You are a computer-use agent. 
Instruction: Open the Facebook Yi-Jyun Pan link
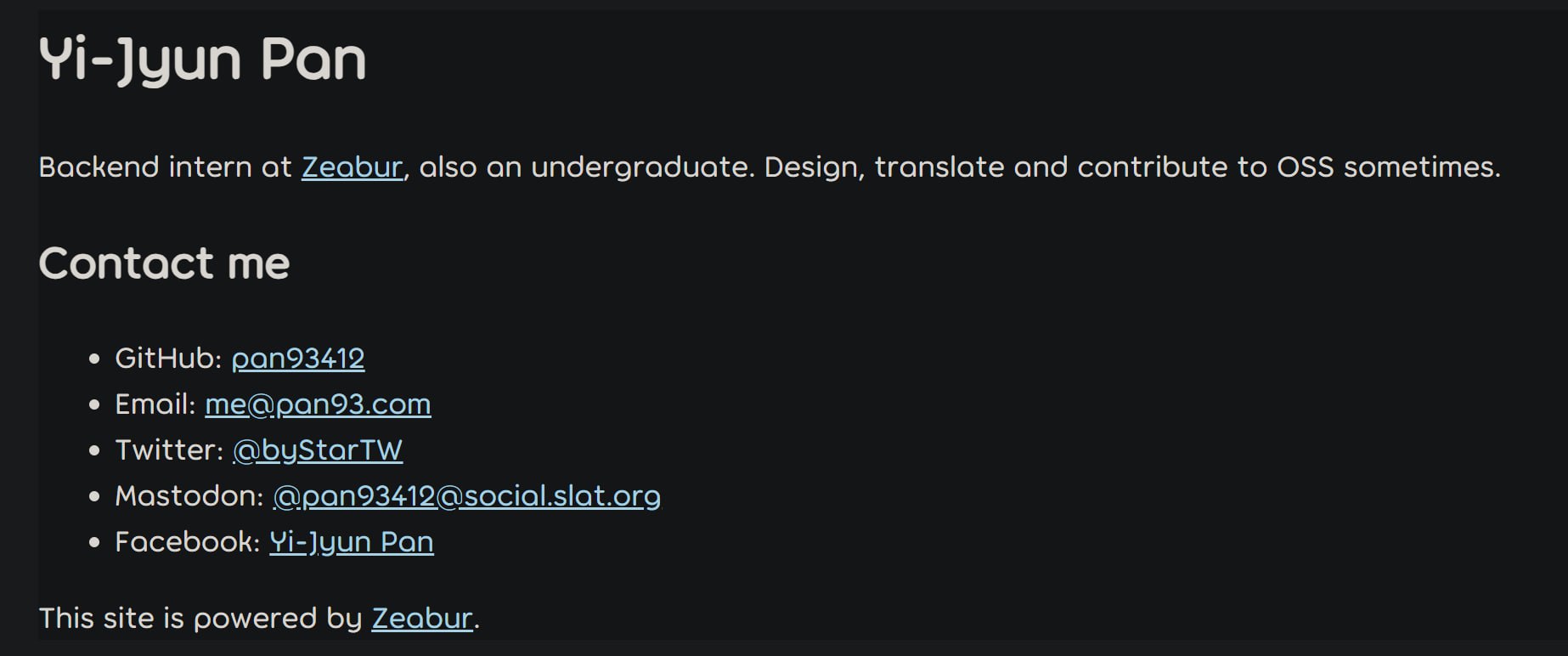pos(352,542)
